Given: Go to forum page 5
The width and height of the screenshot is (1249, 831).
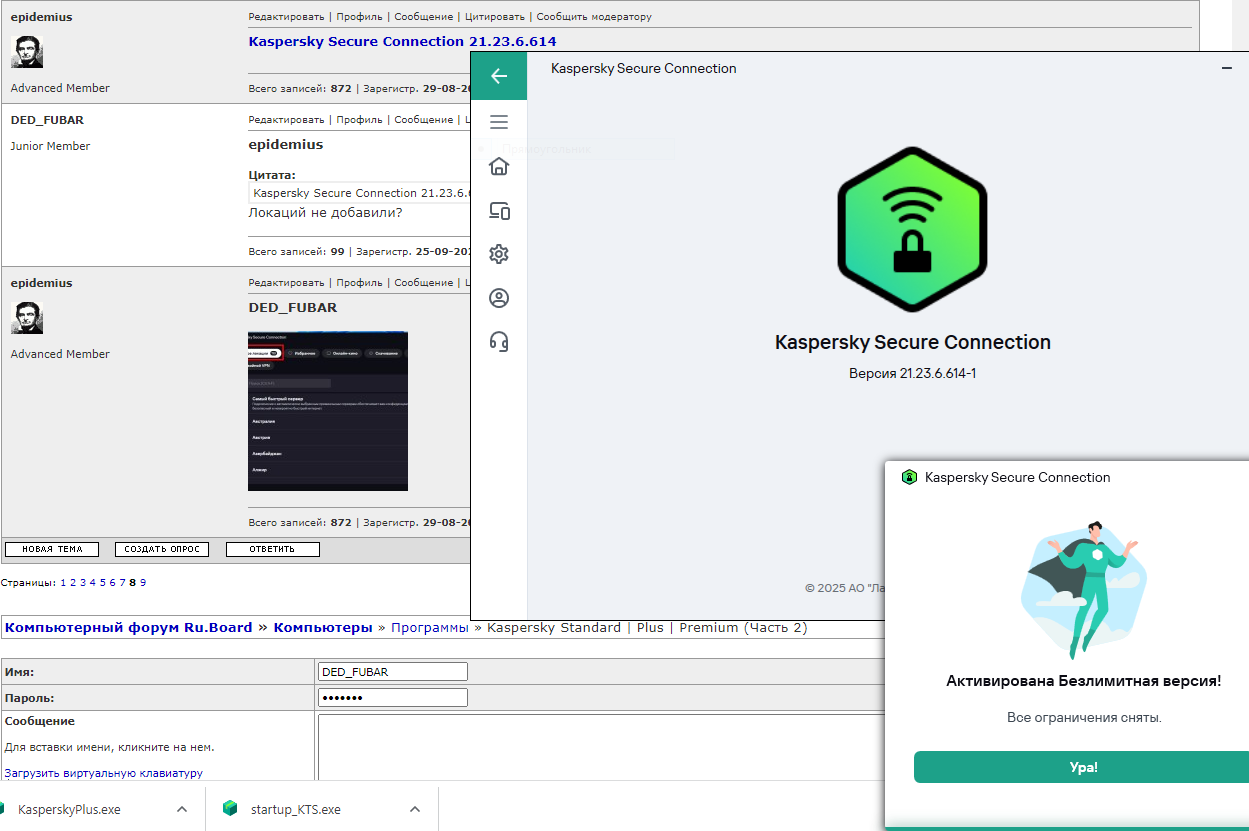Looking at the screenshot, I should point(102,582).
